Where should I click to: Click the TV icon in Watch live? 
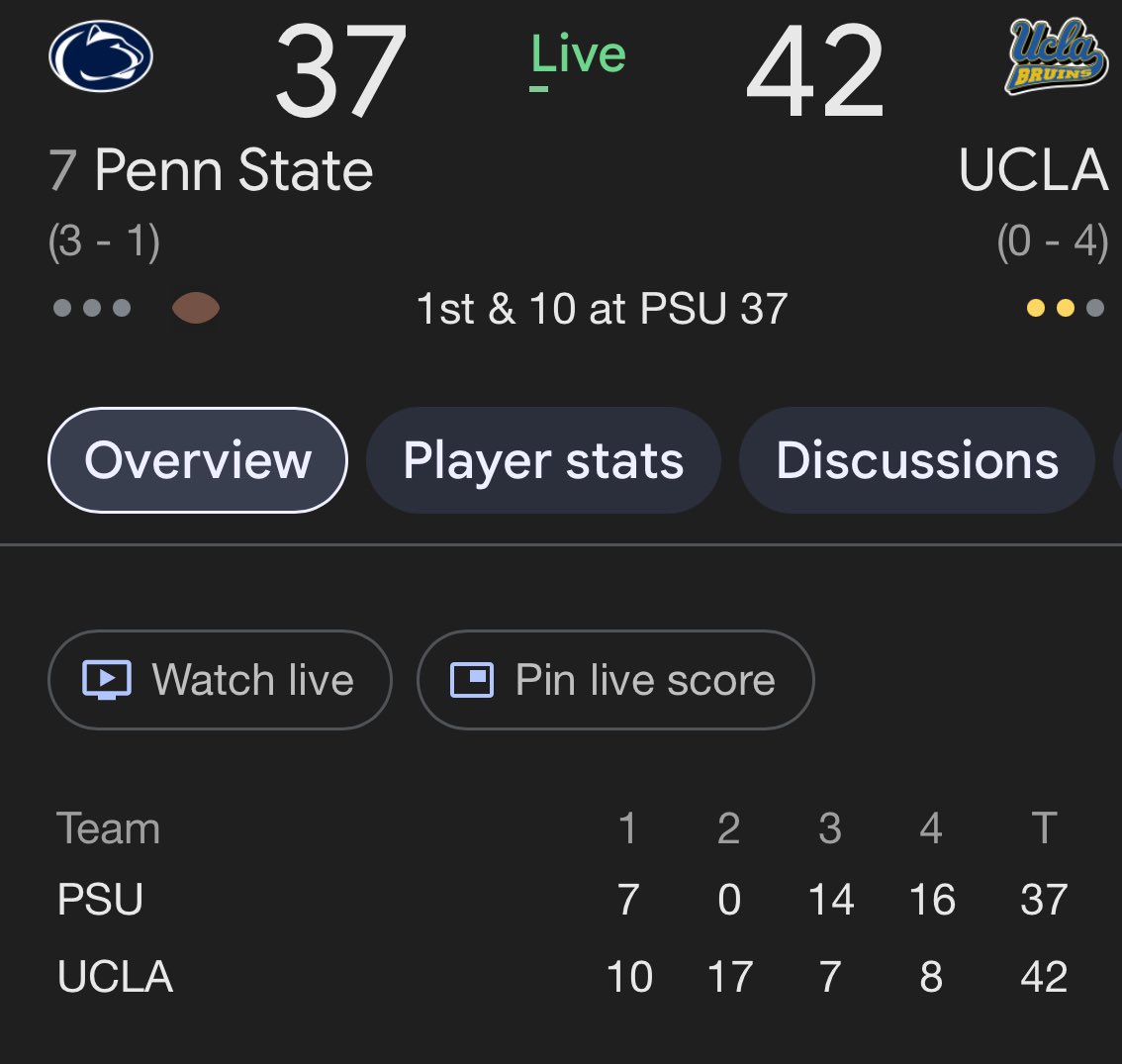click(x=107, y=680)
